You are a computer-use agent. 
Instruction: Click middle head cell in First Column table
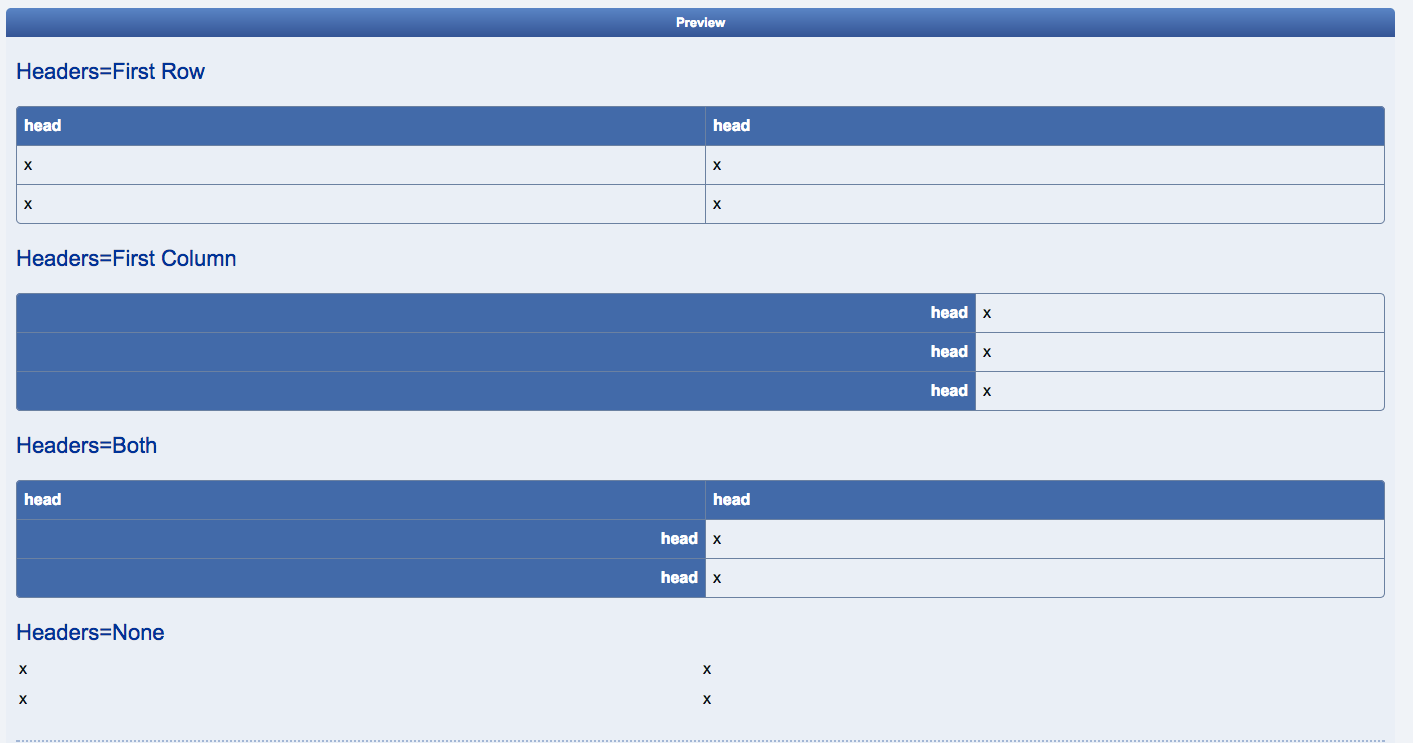496,352
